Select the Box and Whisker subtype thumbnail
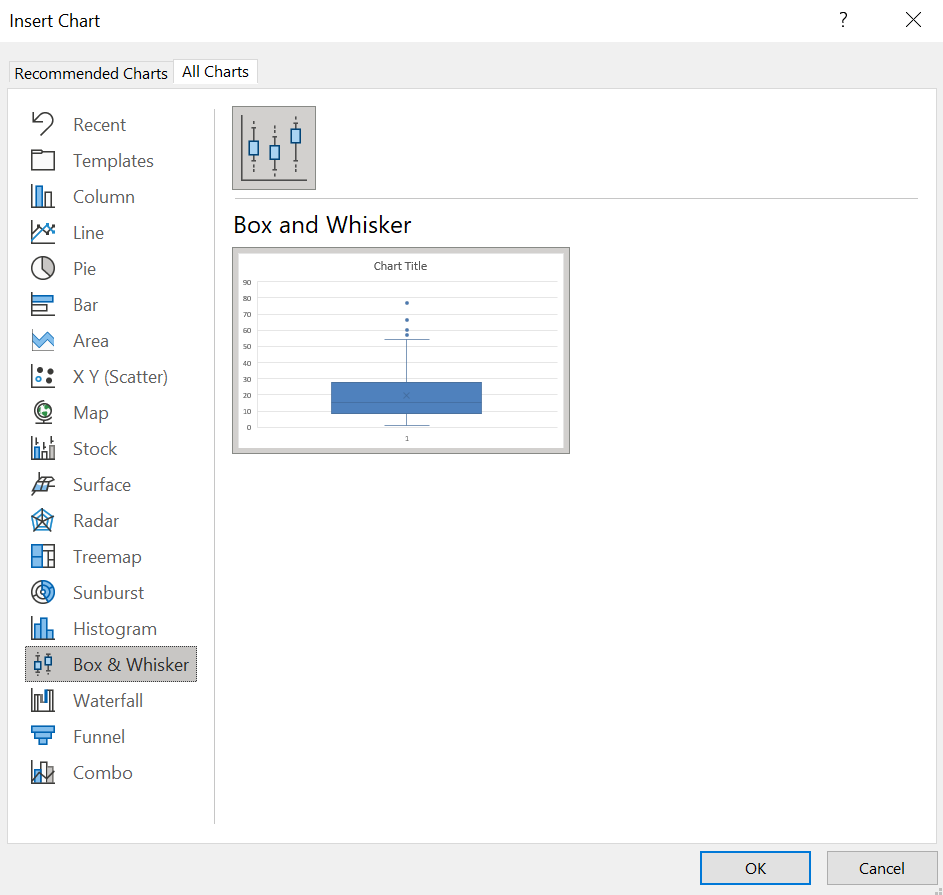 point(274,148)
